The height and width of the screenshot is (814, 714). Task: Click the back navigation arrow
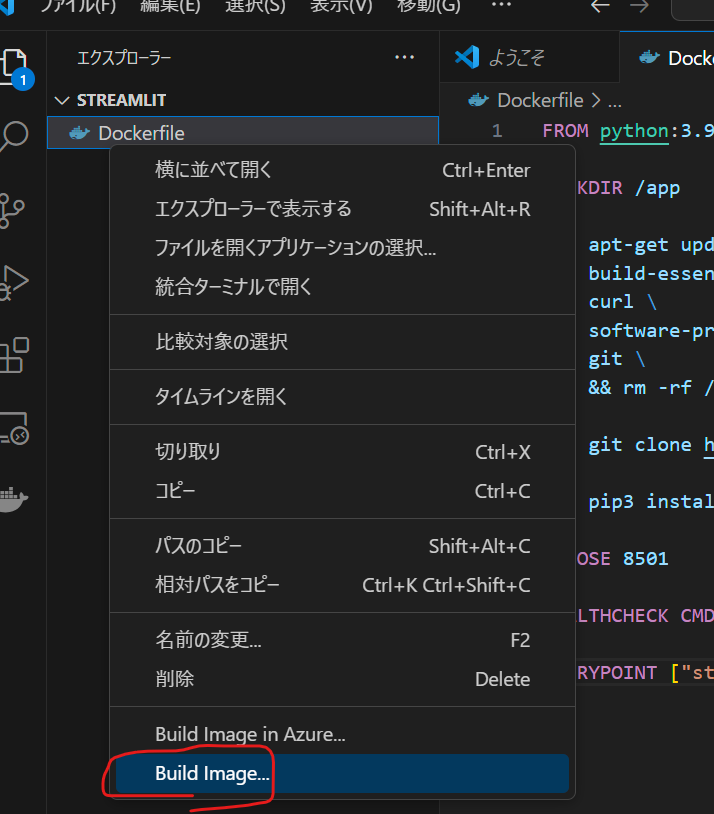pos(599,6)
